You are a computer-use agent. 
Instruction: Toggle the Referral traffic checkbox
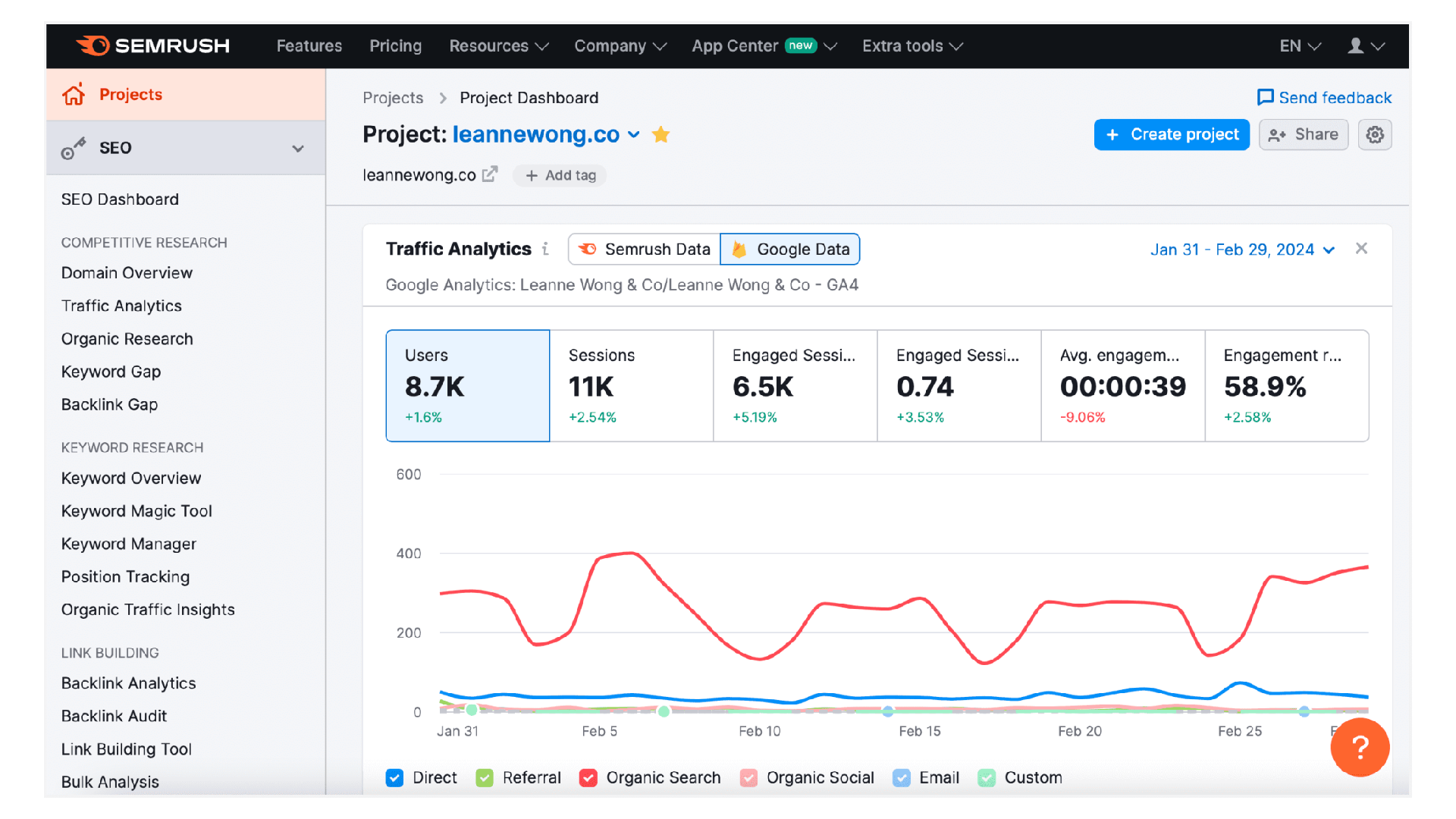pos(485,777)
